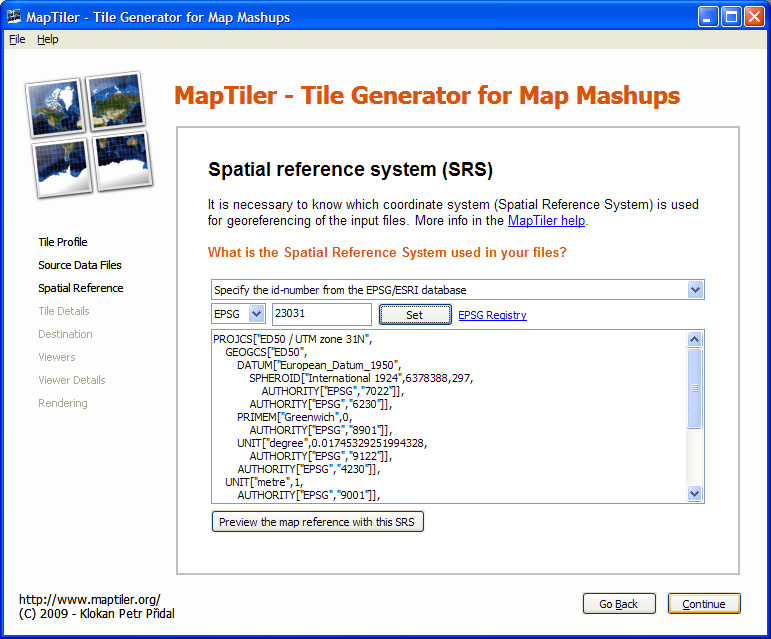Open the File menu
The image size is (771, 639).
pyautogui.click(x=17, y=39)
